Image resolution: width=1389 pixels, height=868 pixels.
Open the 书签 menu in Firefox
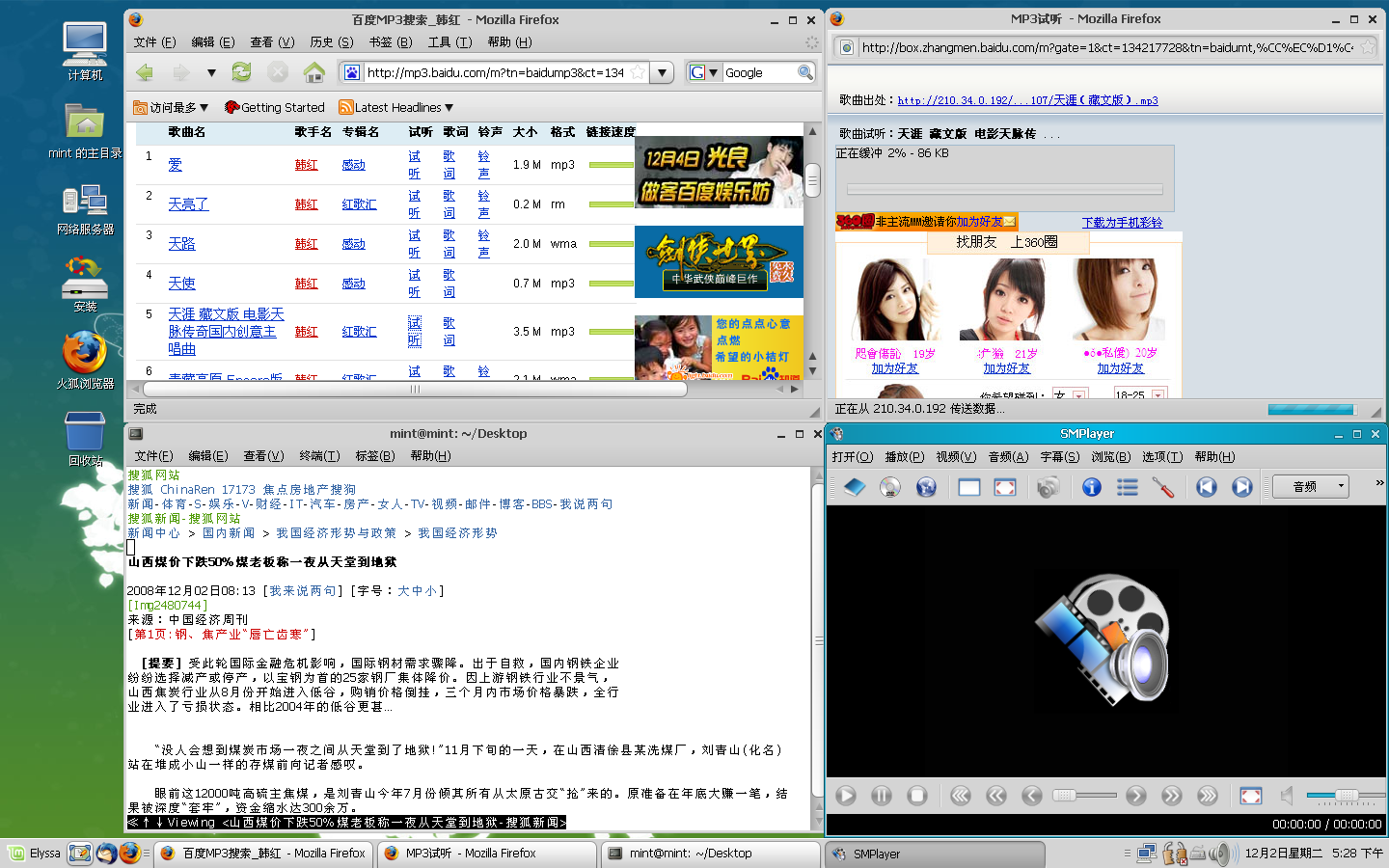pyautogui.click(x=391, y=42)
